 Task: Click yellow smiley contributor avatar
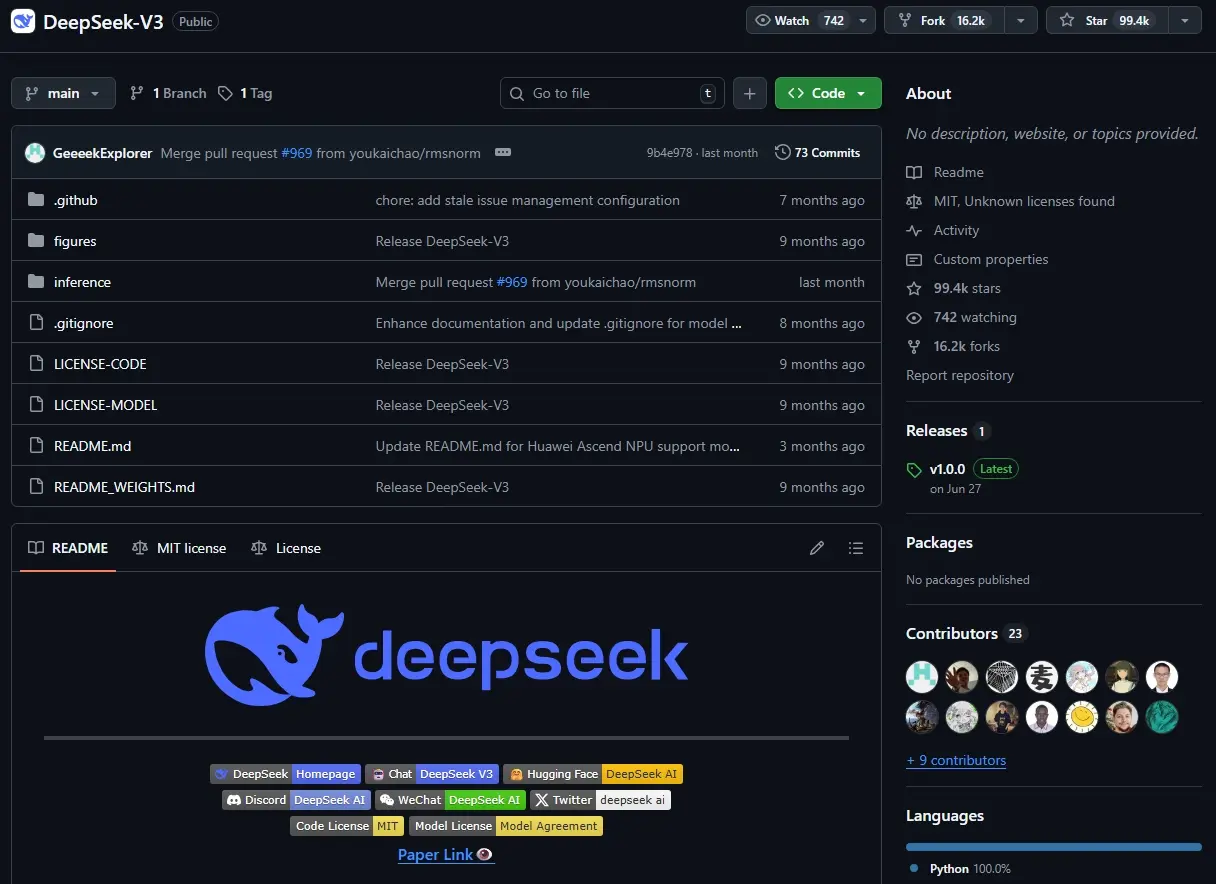(1082, 717)
